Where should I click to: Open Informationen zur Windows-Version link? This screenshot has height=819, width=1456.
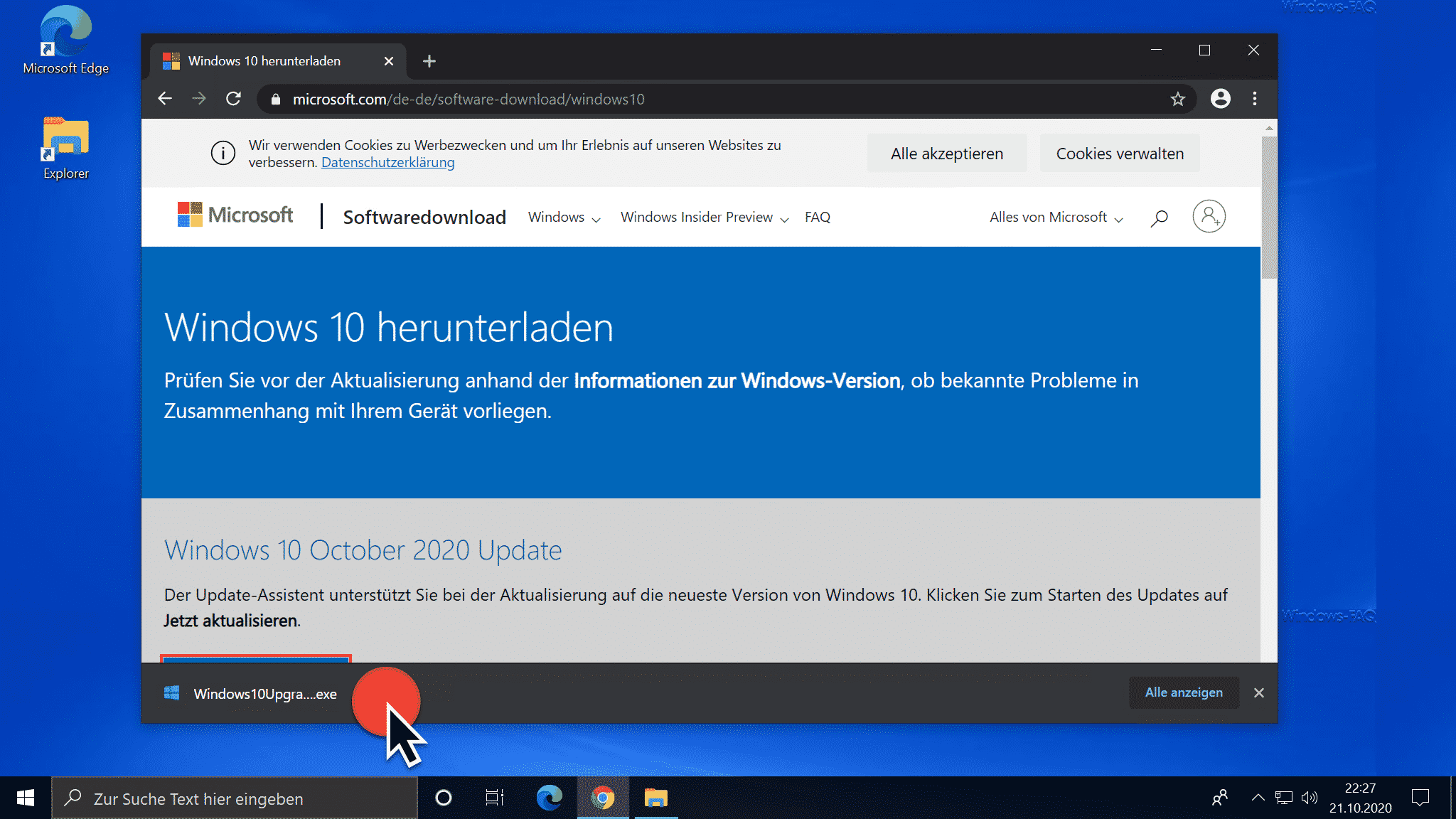point(737,380)
